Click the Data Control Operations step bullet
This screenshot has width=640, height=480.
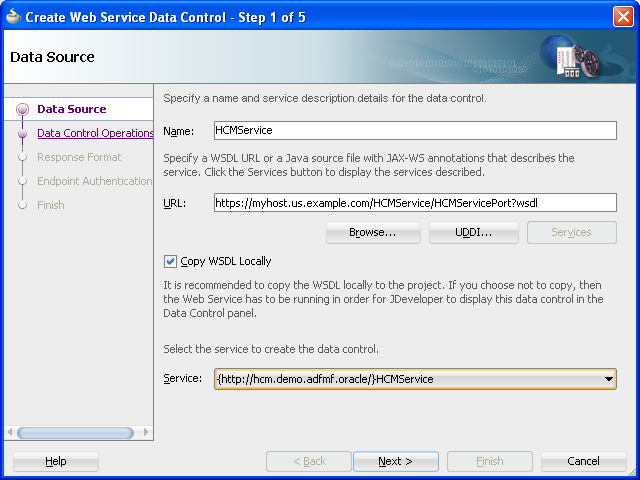[22, 133]
